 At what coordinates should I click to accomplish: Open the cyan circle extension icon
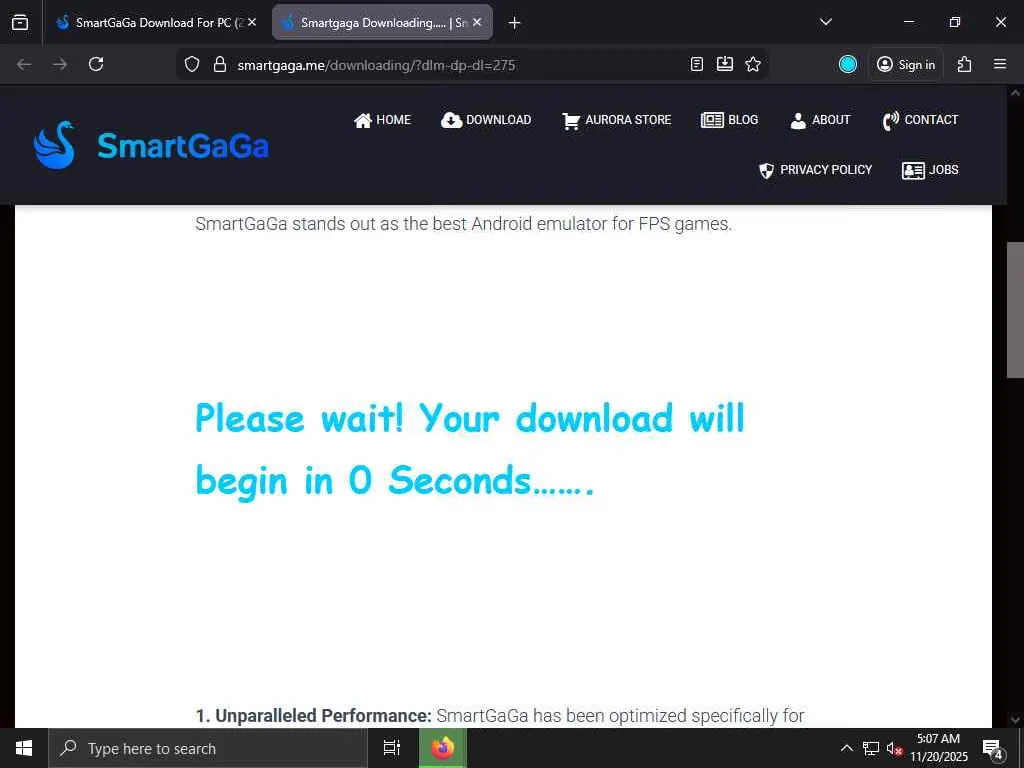point(848,64)
